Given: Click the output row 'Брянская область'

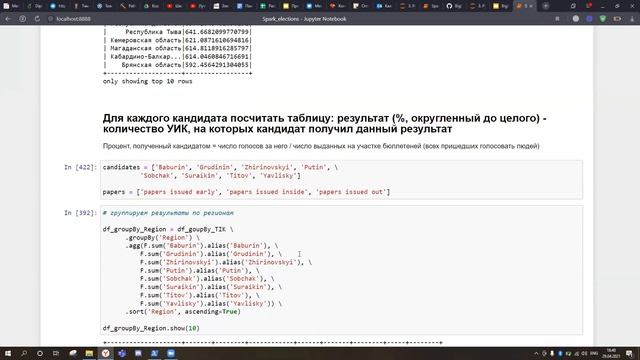Looking at the screenshot, I should pyautogui.click(x=177, y=65).
